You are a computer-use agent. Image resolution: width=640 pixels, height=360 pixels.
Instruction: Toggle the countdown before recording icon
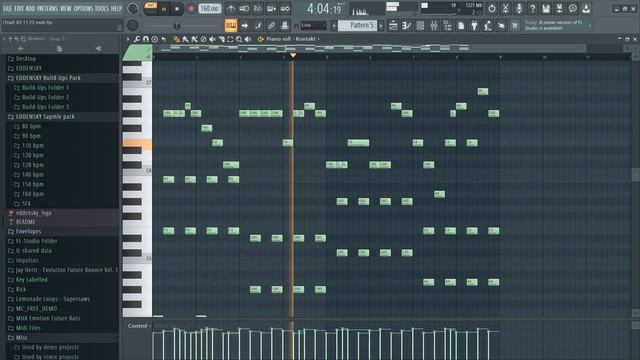(x=258, y=9)
